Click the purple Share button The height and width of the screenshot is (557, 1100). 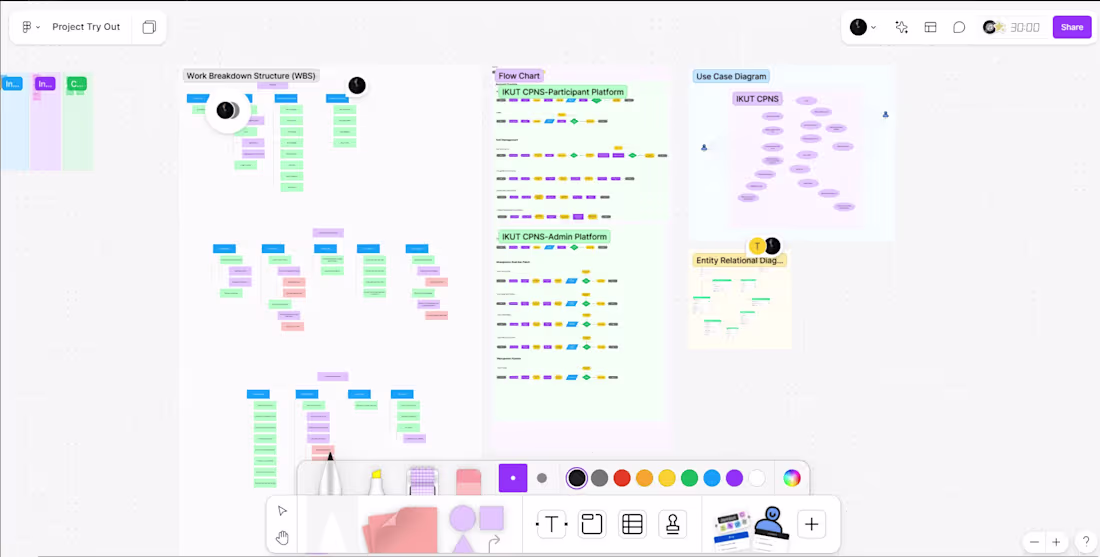(1072, 27)
